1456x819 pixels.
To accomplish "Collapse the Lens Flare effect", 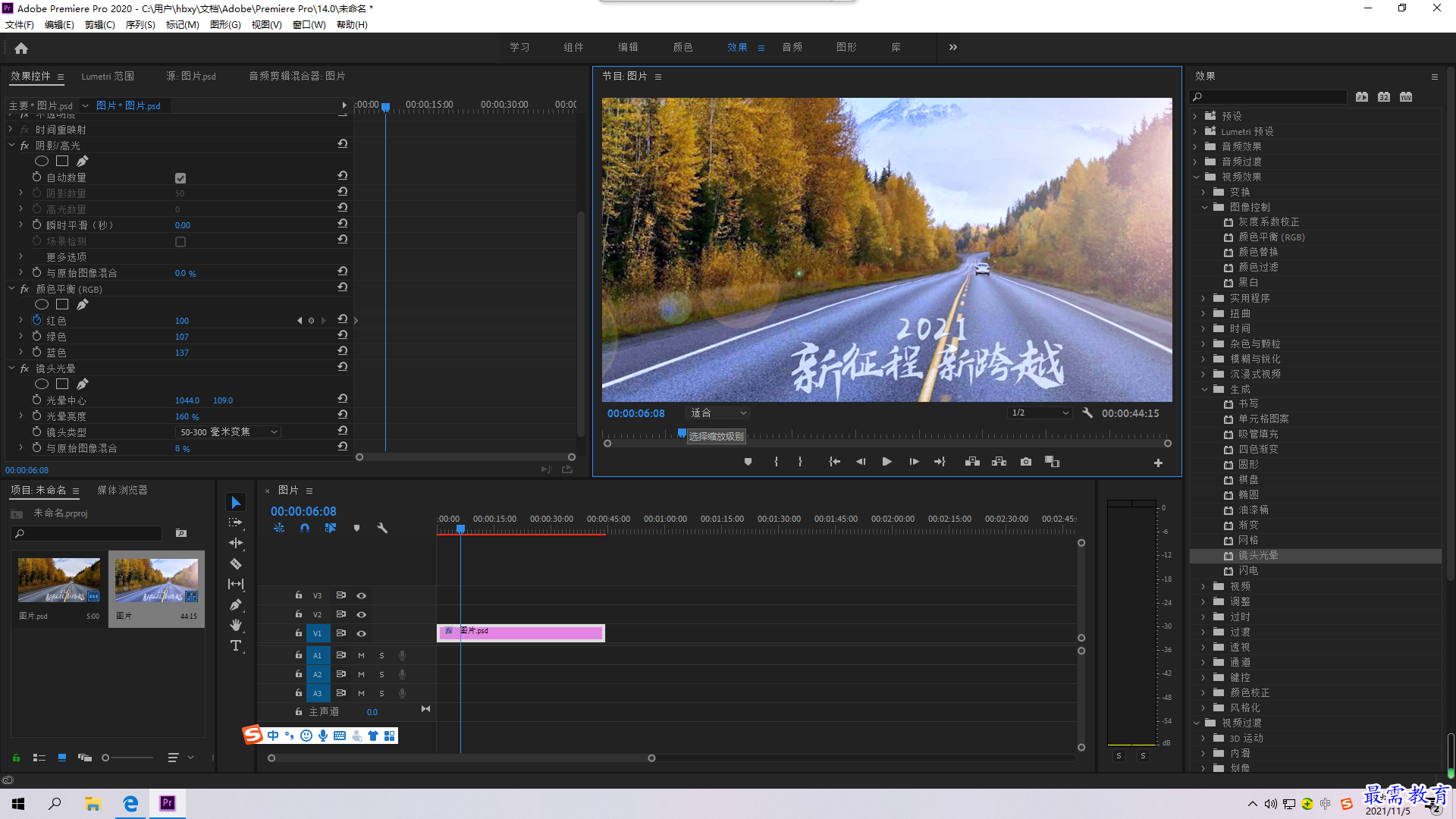I will point(11,368).
